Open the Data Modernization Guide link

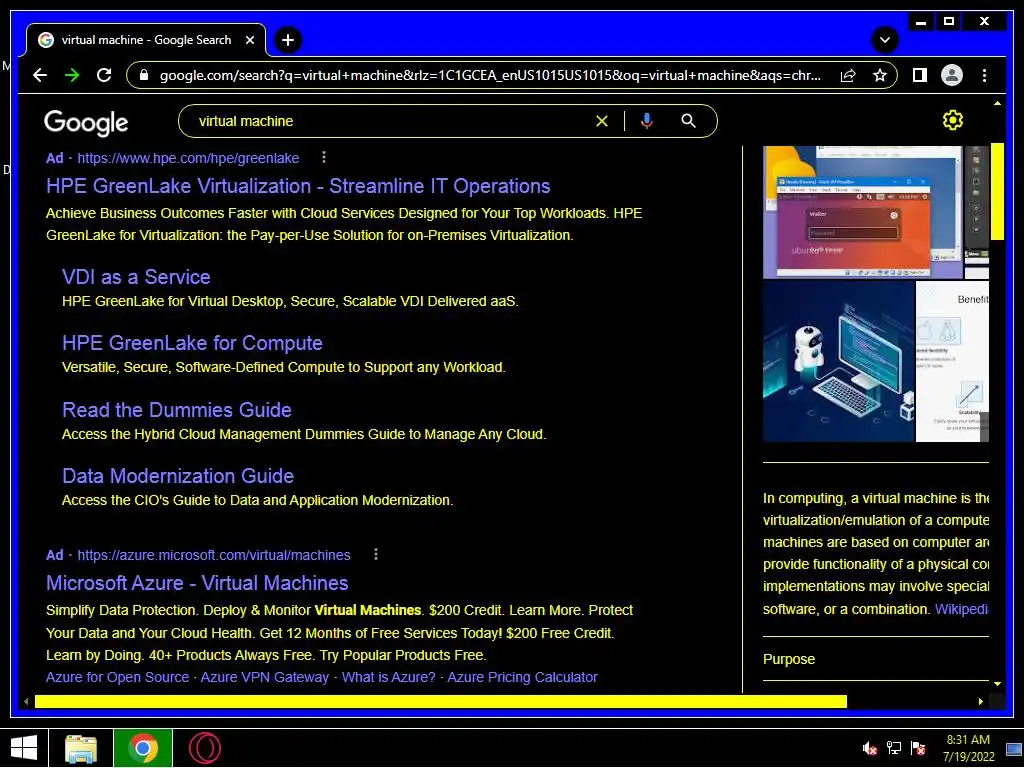point(178,475)
